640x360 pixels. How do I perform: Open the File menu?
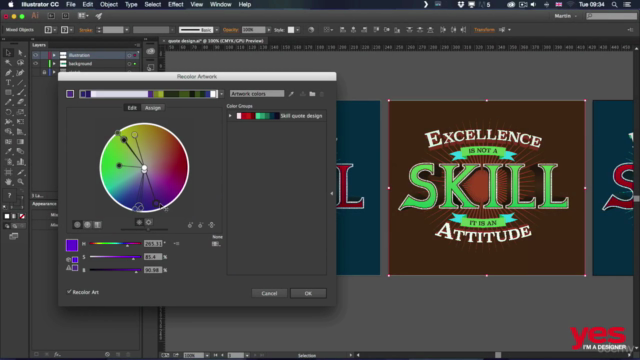(71, 4)
